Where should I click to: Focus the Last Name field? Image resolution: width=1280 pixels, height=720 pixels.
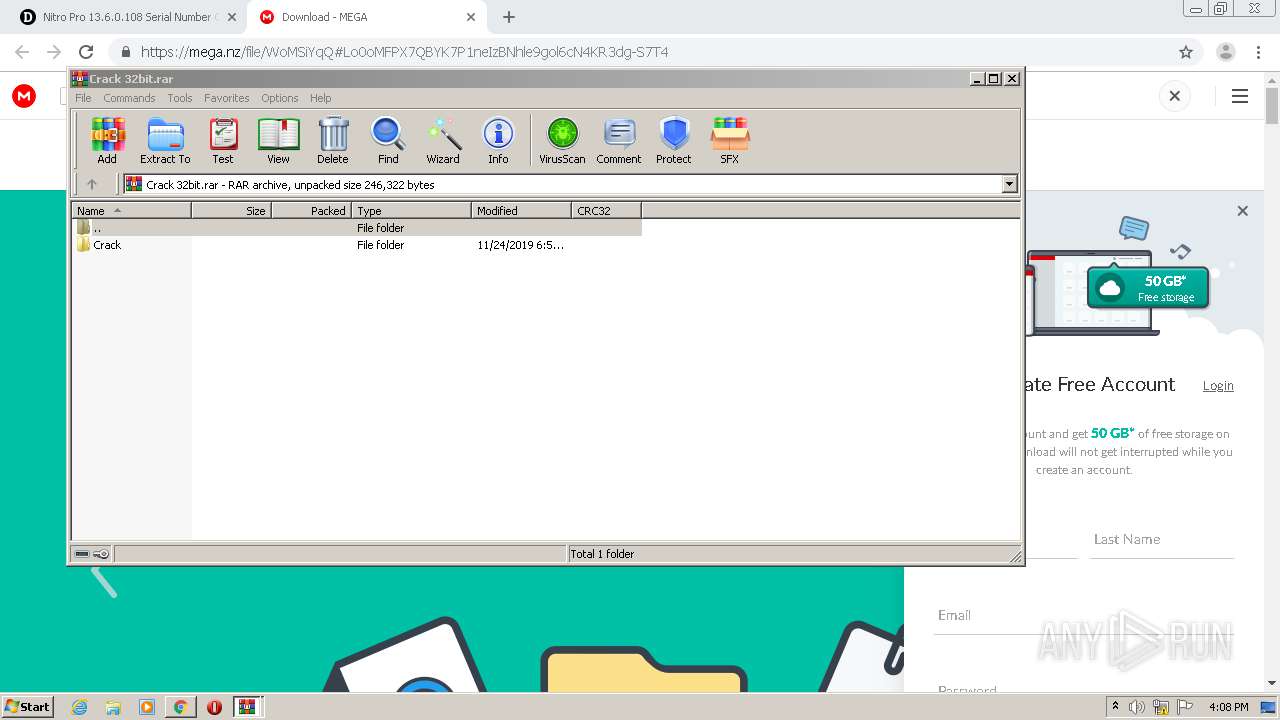pyautogui.click(x=1161, y=539)
